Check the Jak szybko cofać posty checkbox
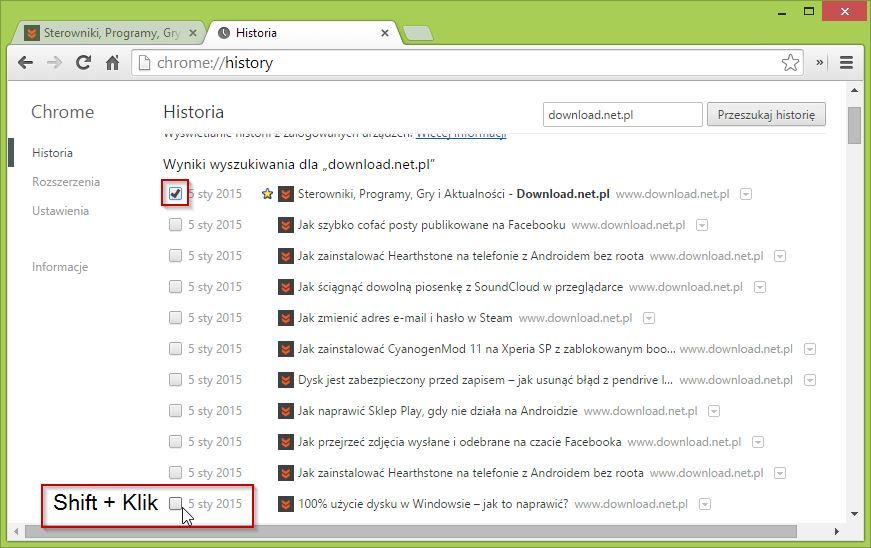The height and width of the screenshot is (548, 871). coord(175,224)
